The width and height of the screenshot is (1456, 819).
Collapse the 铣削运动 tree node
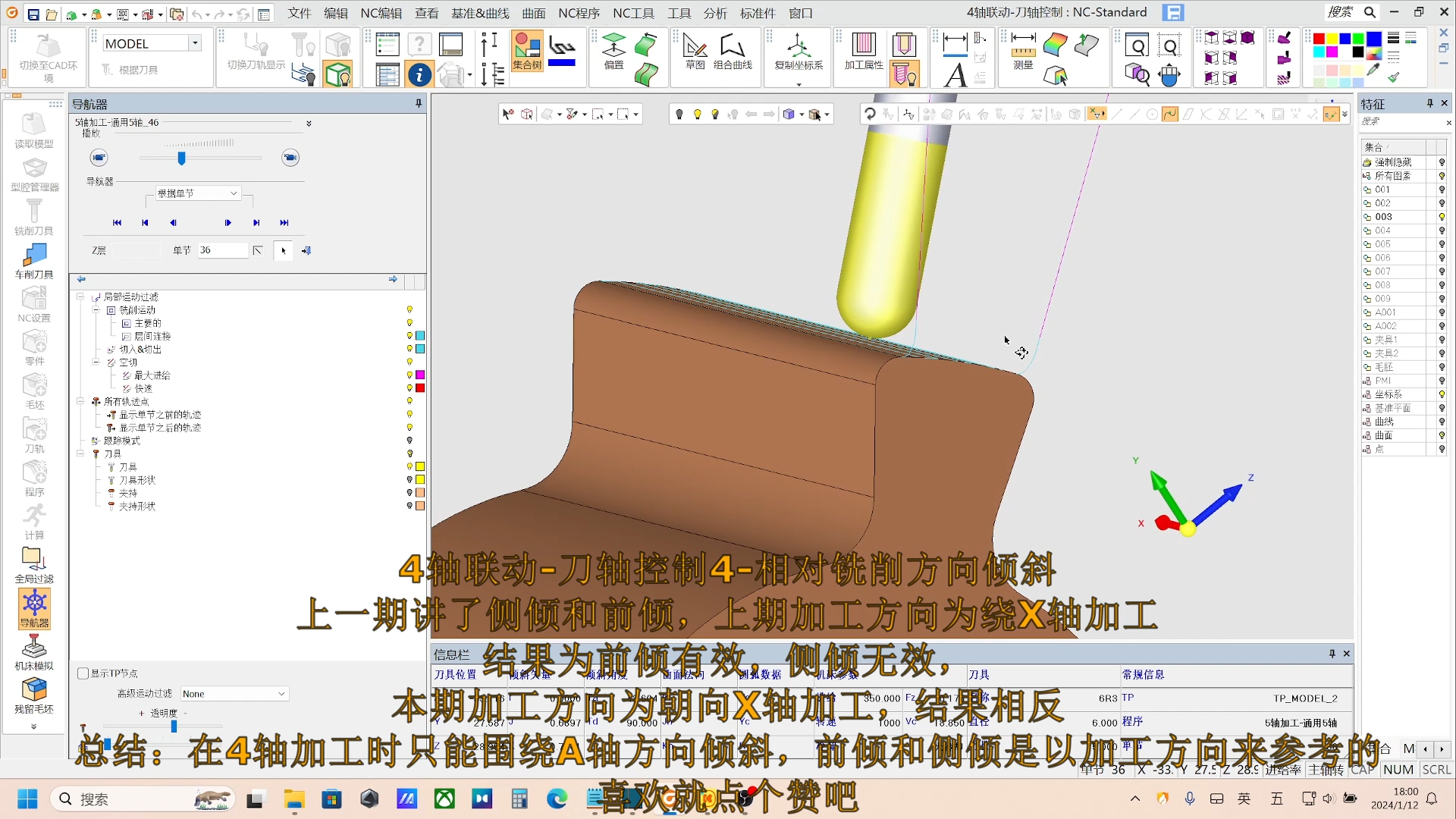tap(96, 309)
